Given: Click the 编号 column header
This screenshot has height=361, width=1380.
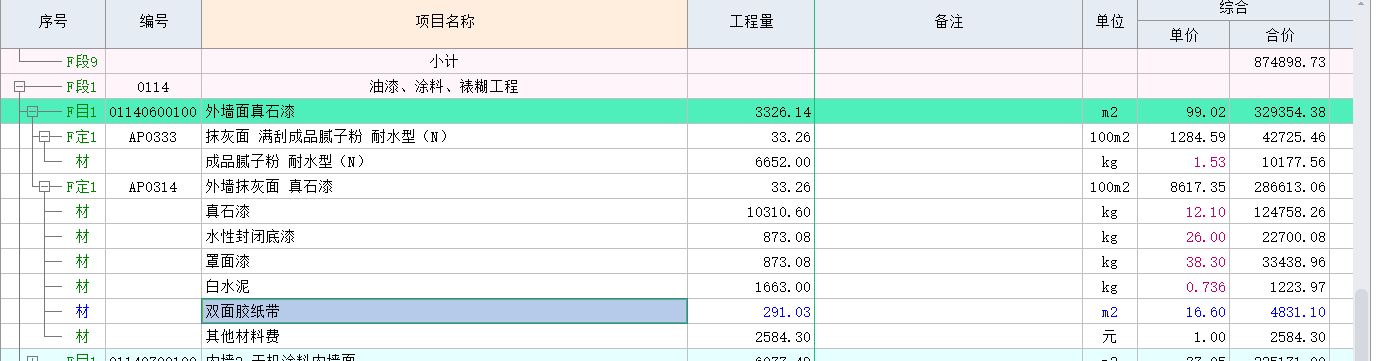Looking at the screenshot, I should point(153,22).
